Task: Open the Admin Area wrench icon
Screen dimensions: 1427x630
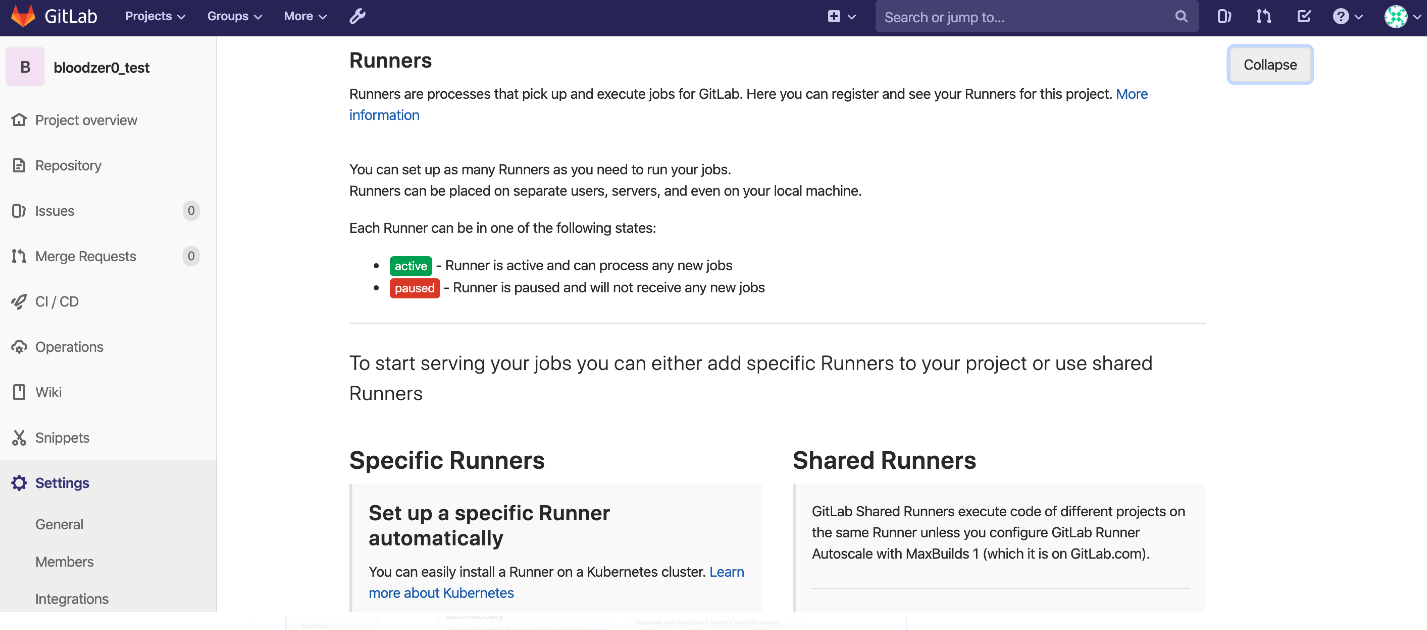Action: tap(357, 16)
